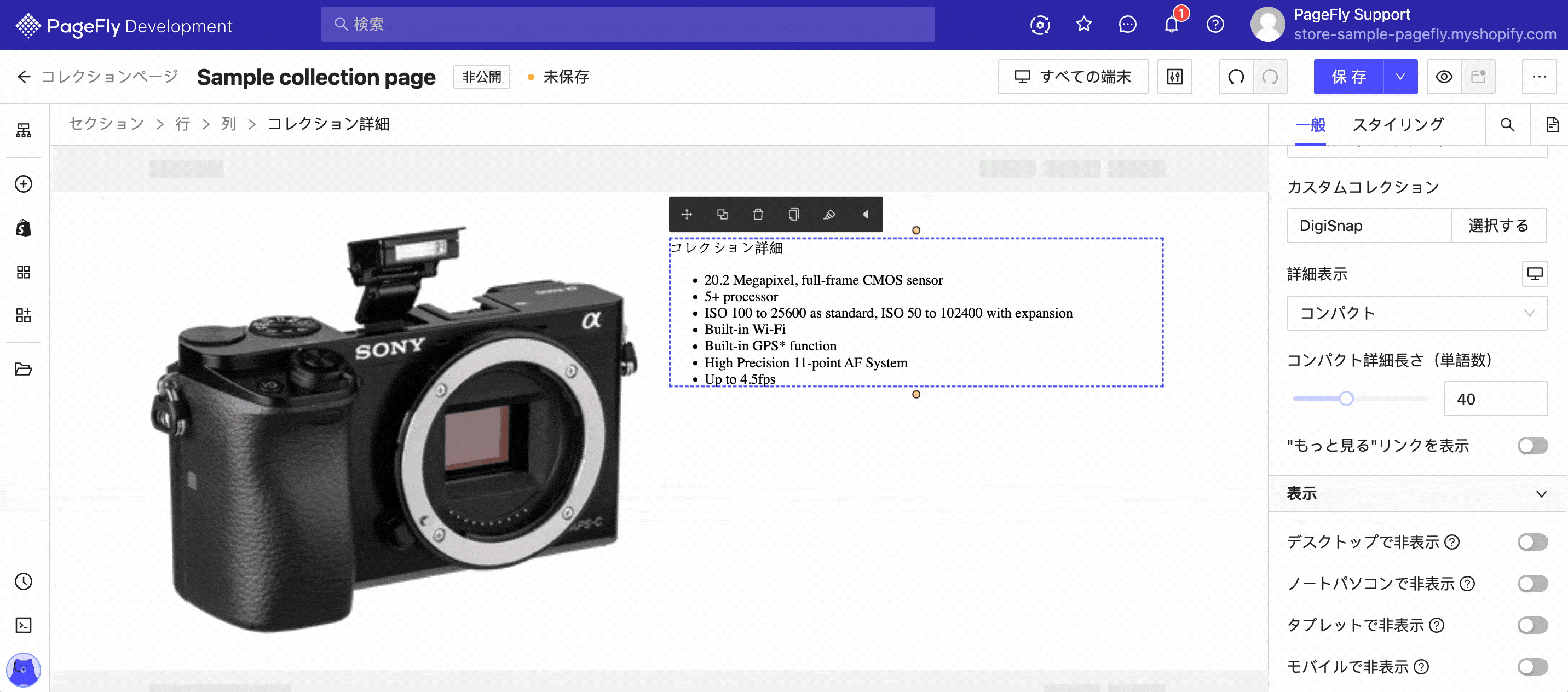This screenshot has width=1568, height=692.
Task: Toggle デスクトップで非表示 switch
Action: point(1532,541)
